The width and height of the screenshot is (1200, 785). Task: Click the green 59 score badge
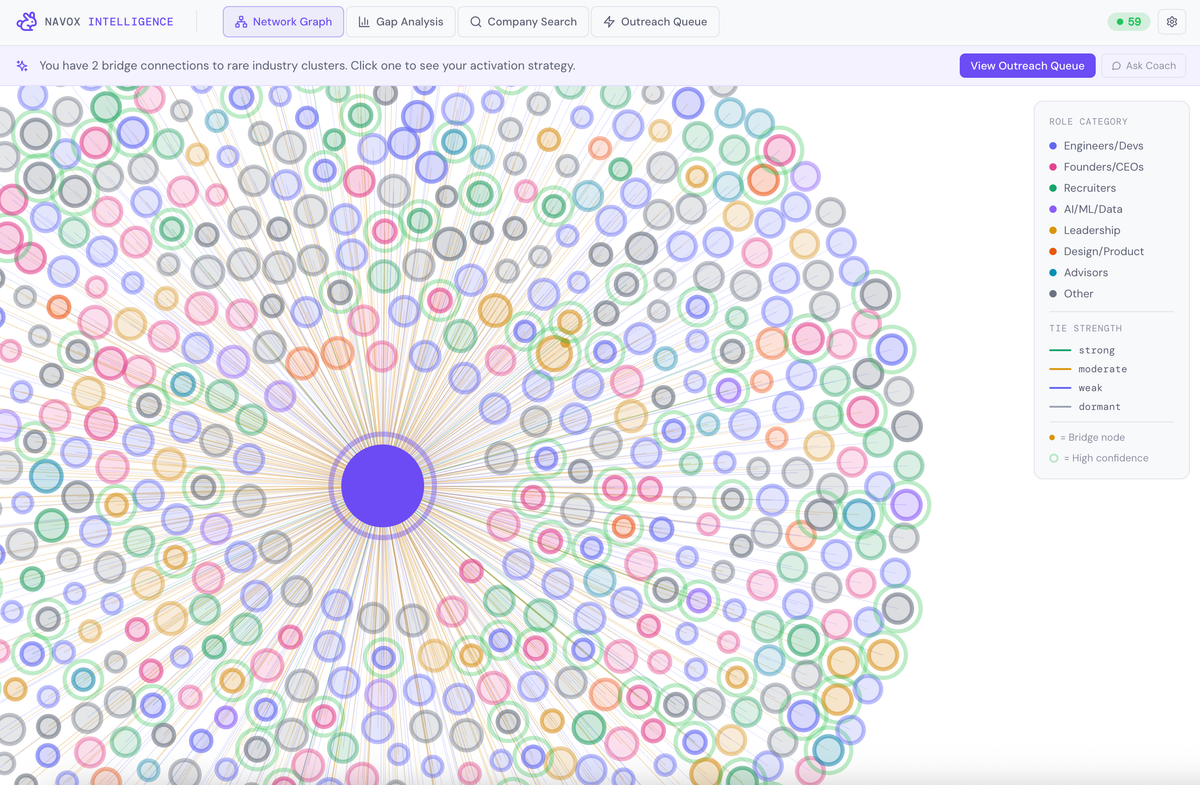[1128, 22]
